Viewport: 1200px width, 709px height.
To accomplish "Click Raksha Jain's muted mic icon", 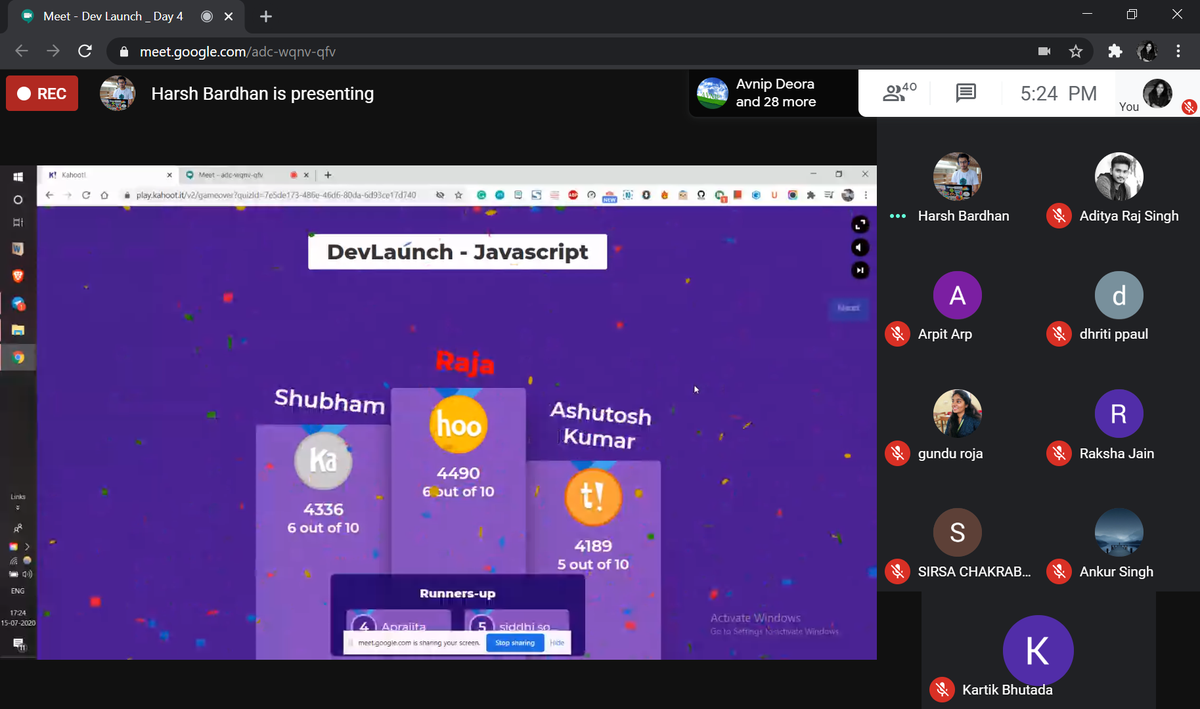I will [x=1058, y=453].
